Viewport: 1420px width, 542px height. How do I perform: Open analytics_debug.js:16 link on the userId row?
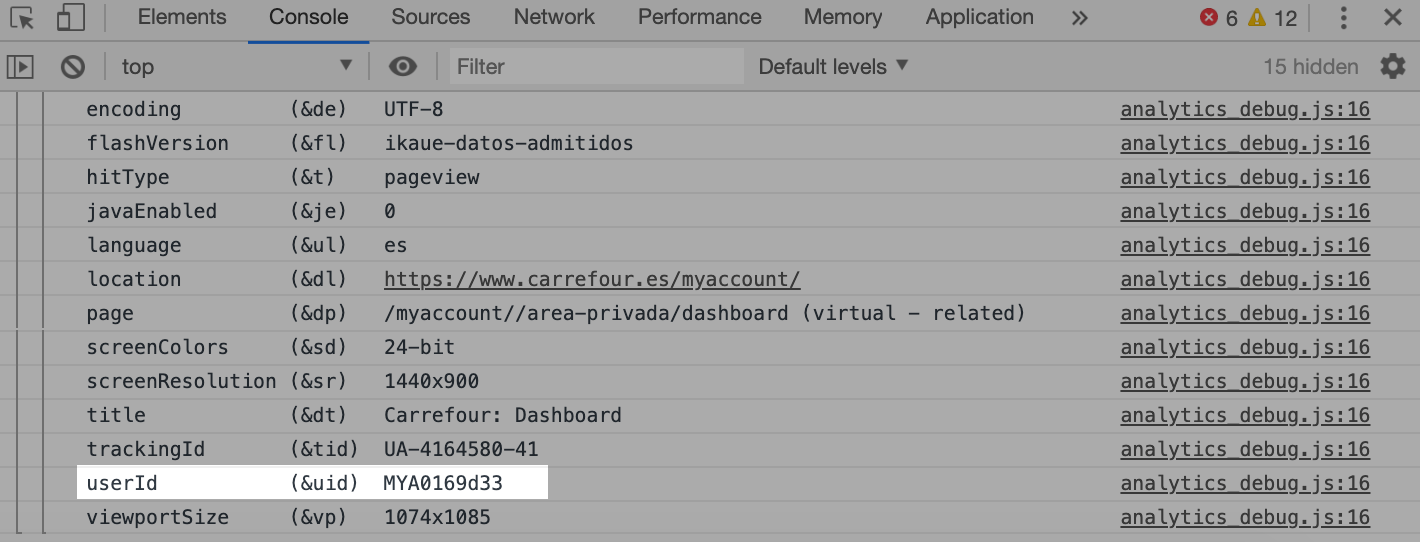click(1245, 484)
